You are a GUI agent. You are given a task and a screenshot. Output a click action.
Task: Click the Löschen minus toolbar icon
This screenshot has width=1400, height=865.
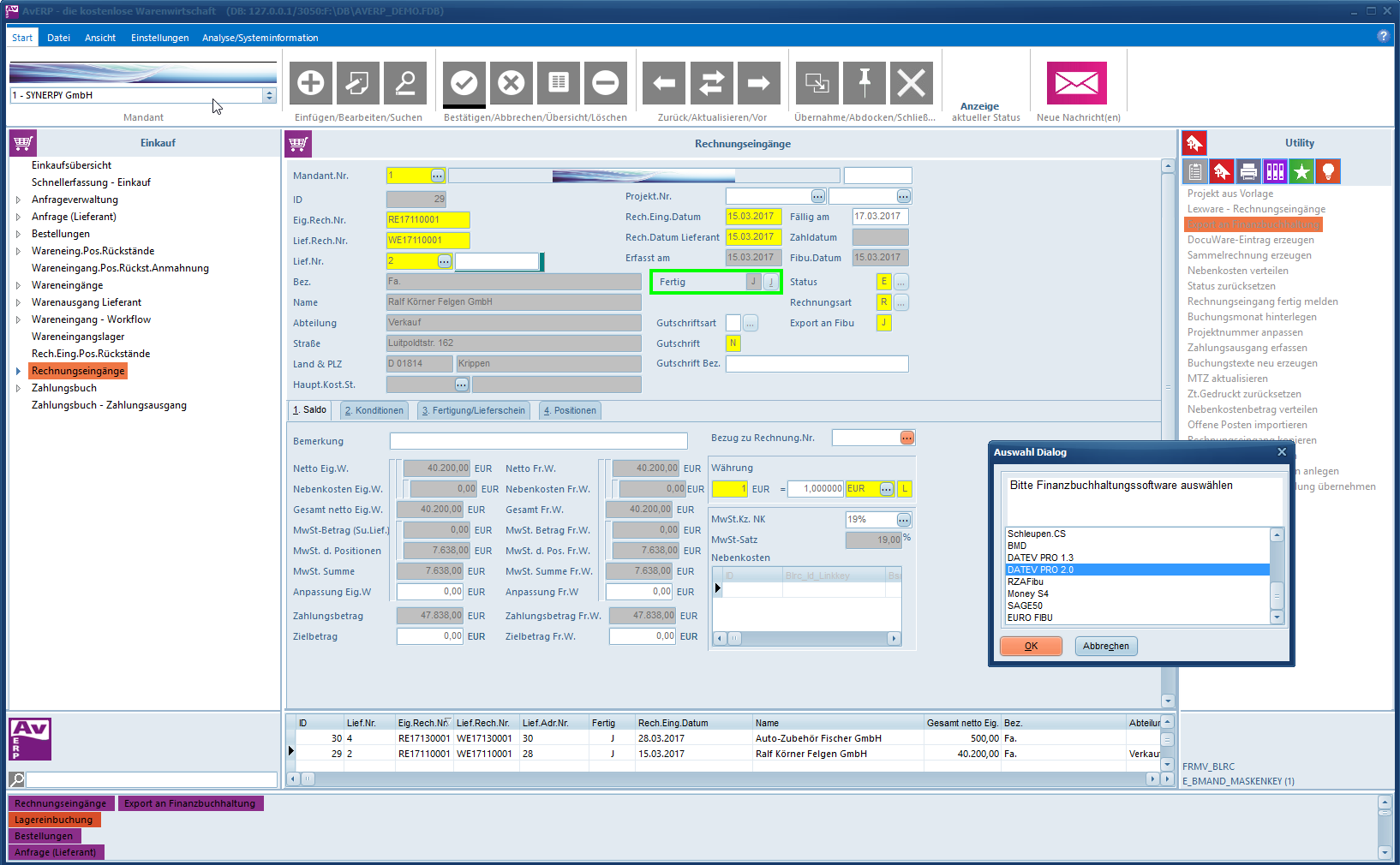606,83
